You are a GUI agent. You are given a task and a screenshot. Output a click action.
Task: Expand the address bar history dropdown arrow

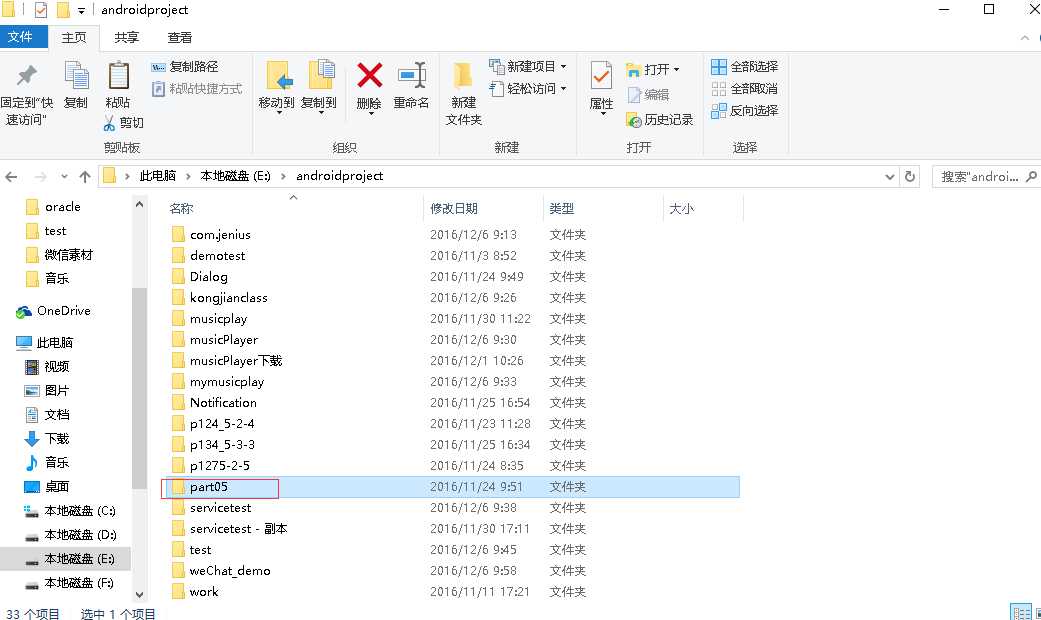889,176
